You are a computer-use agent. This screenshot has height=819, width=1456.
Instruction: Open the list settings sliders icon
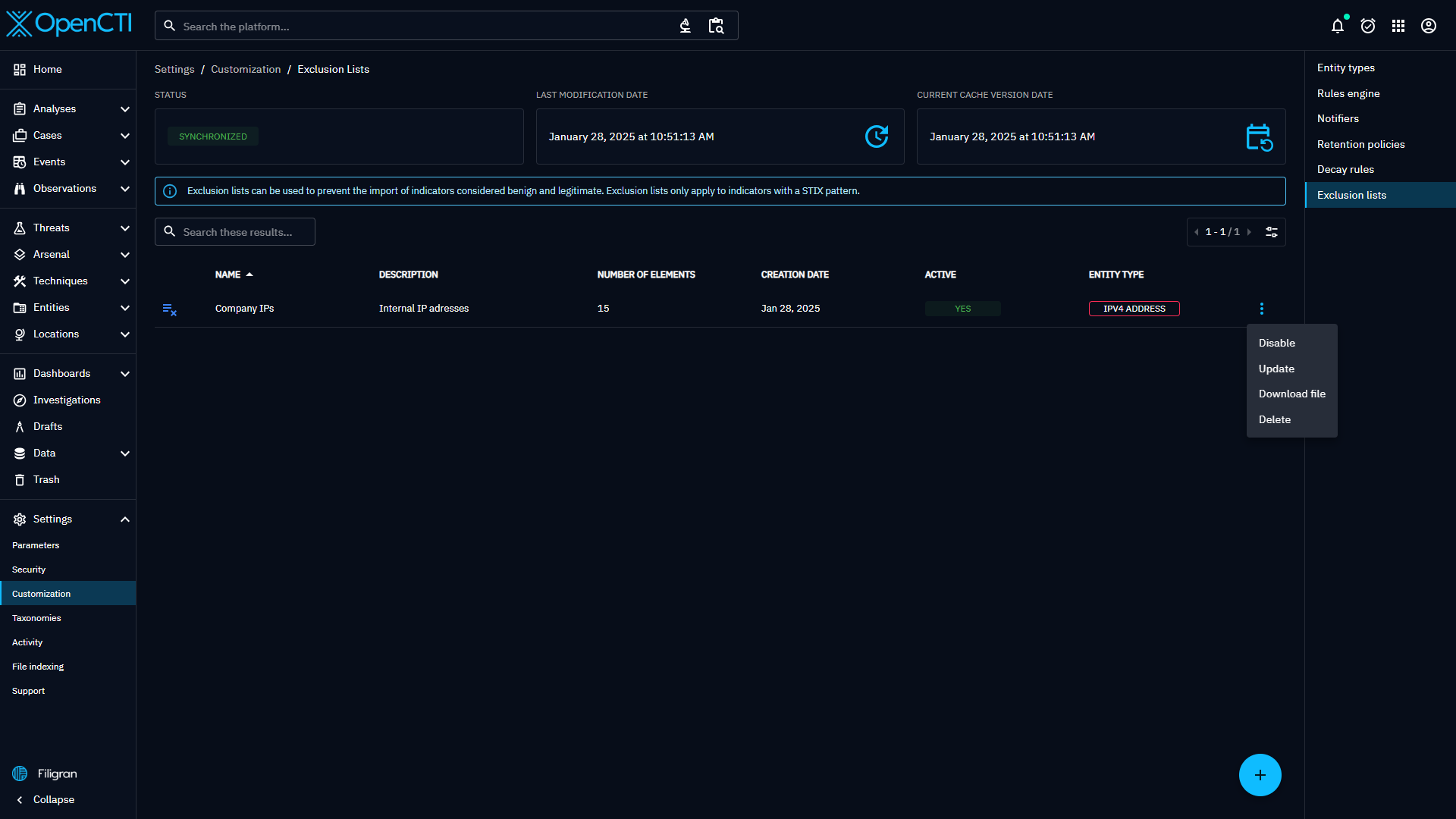coord(1272,232)
